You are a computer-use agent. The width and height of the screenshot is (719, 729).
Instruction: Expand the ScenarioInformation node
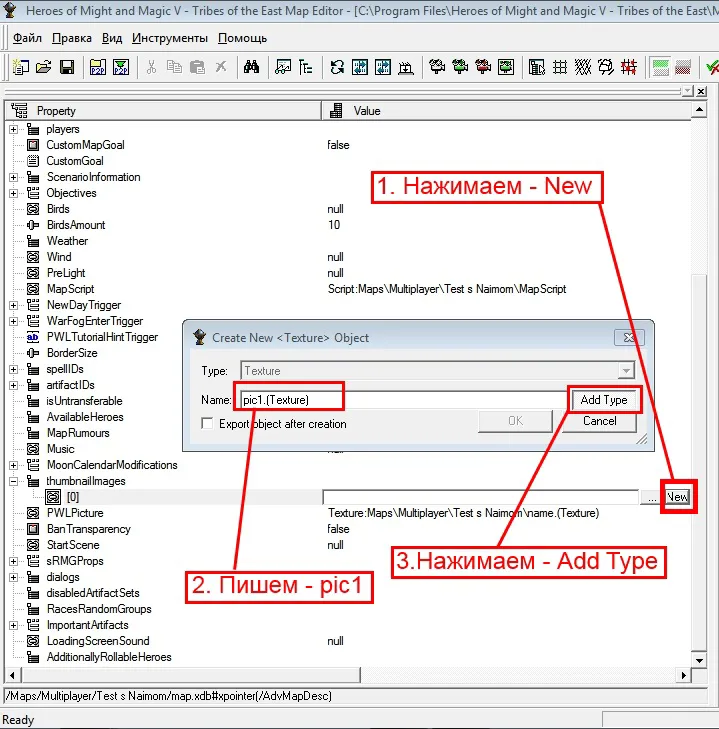13,177
